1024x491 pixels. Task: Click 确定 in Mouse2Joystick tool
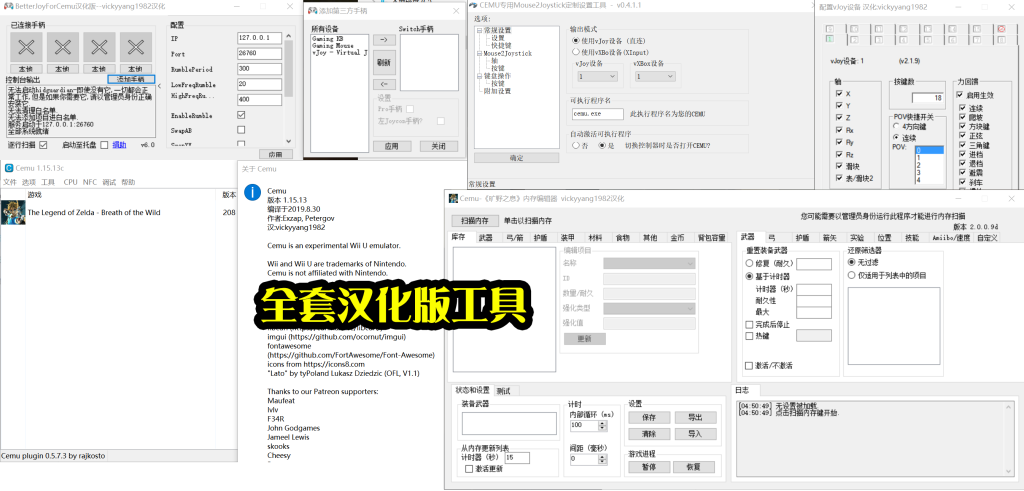point(516,158)
